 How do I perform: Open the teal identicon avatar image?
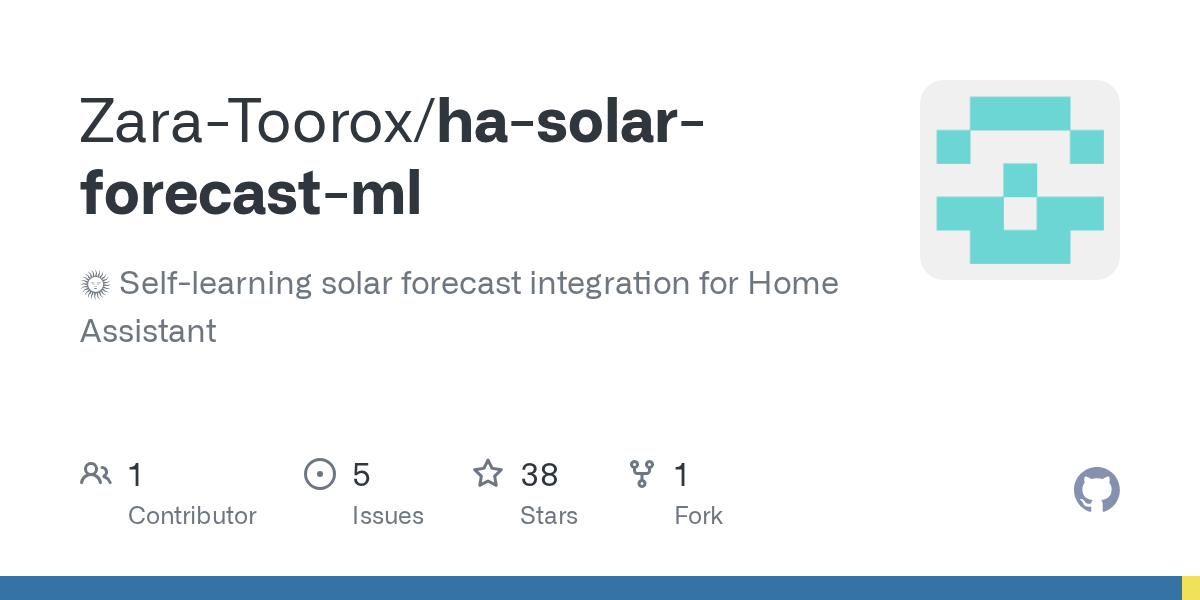(1019, 180)
